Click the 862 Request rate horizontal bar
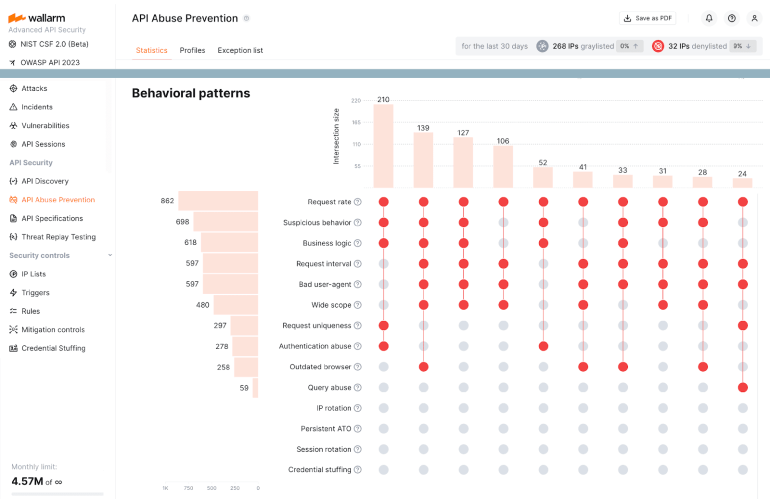Image resolution: width=770 pixels, height=499 pixels. click(218, 201)
